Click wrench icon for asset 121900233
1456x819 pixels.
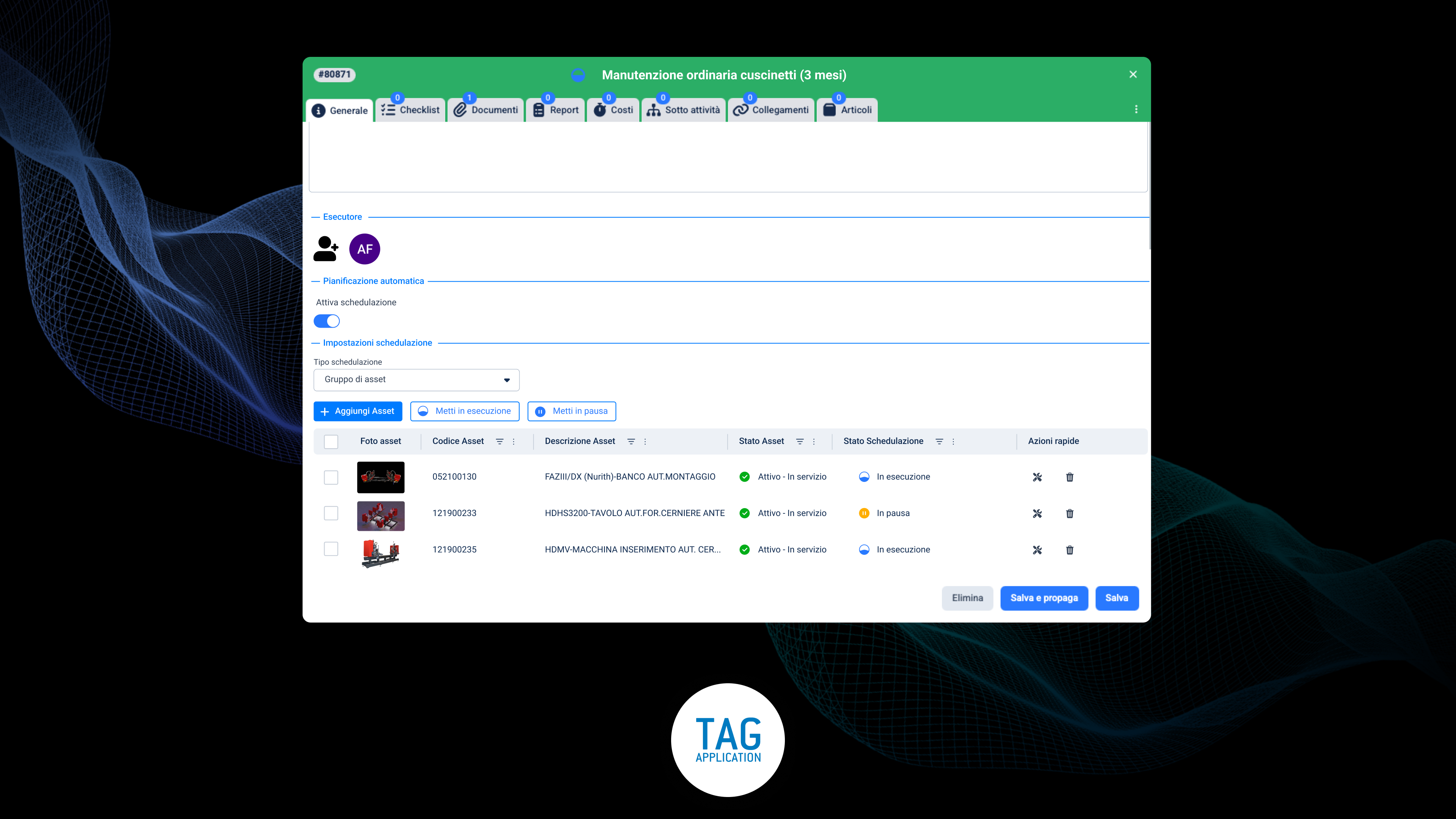click(1037, 513)
